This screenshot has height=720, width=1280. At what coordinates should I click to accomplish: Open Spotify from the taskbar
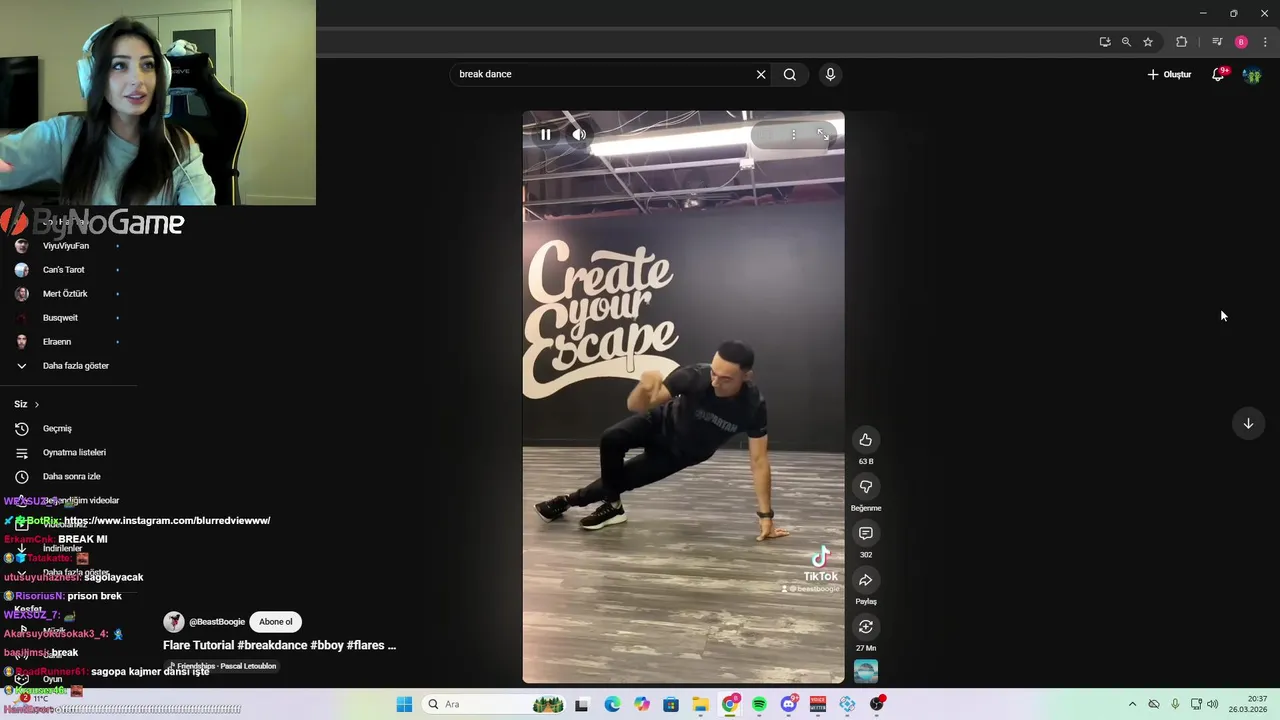(759, 705)
